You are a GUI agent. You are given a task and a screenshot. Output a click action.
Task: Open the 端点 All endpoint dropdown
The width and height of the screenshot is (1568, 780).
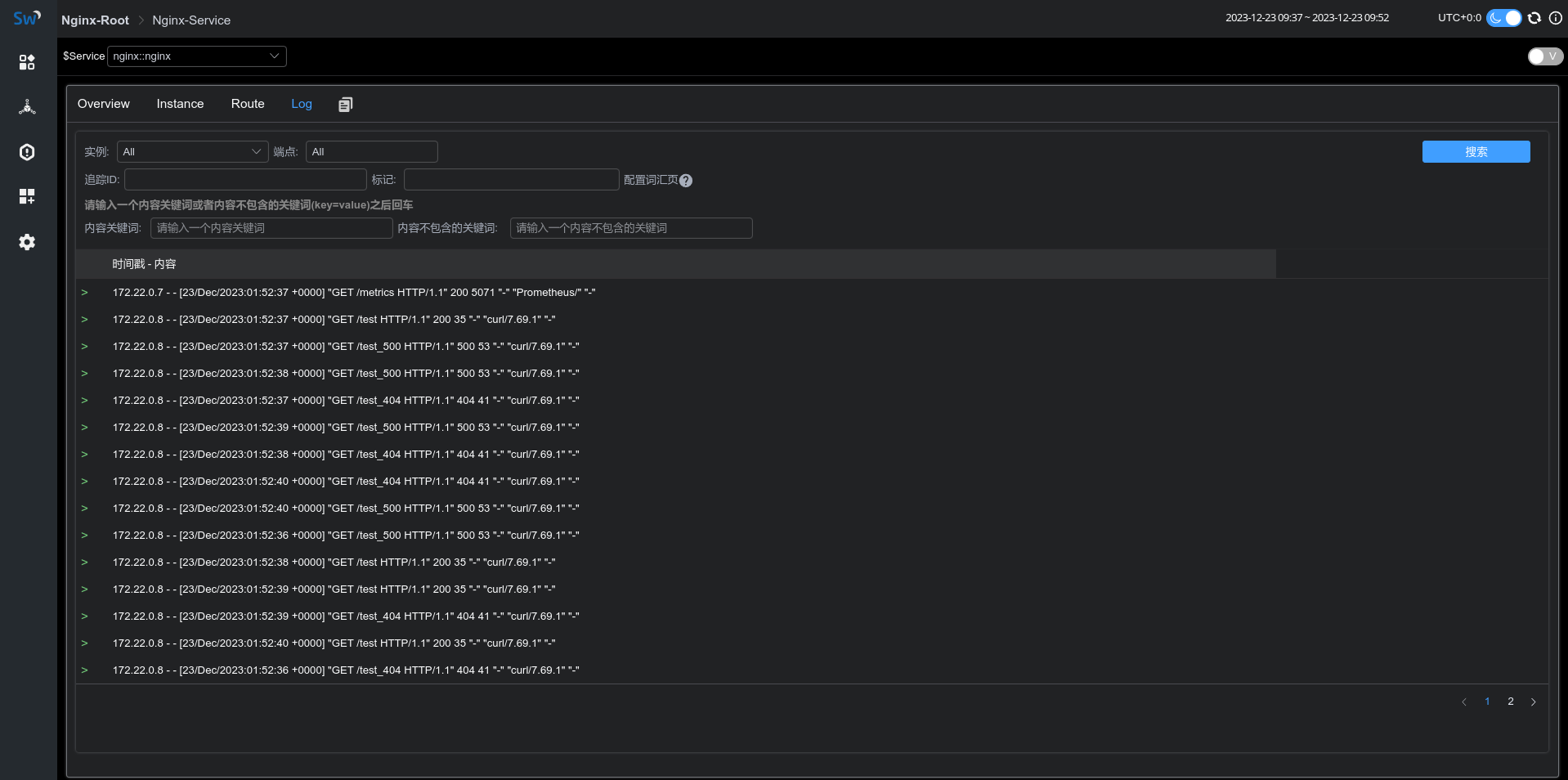[x=371, y=151]
